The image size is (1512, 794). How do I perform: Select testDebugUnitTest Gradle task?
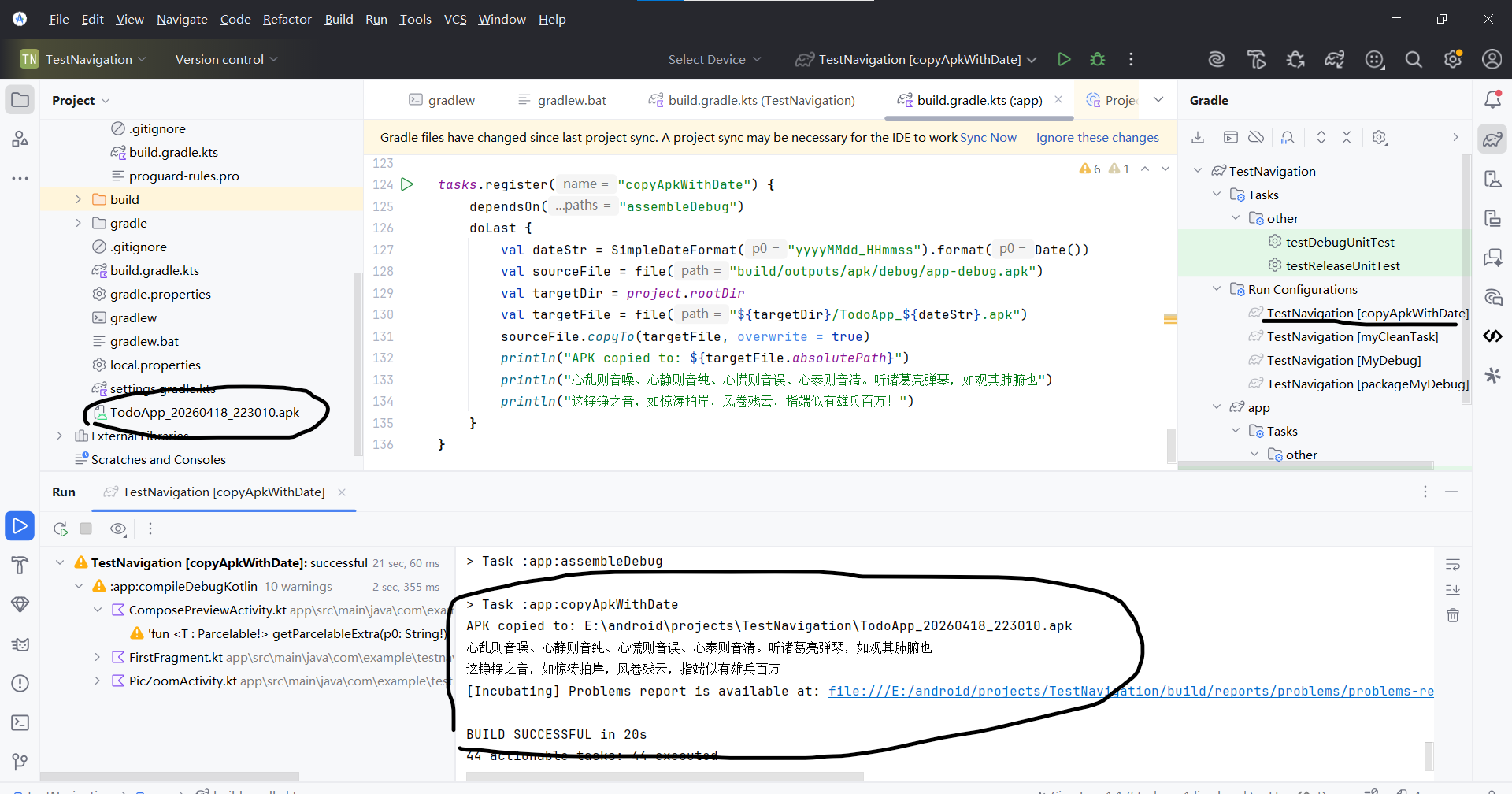click(1340, 242)
